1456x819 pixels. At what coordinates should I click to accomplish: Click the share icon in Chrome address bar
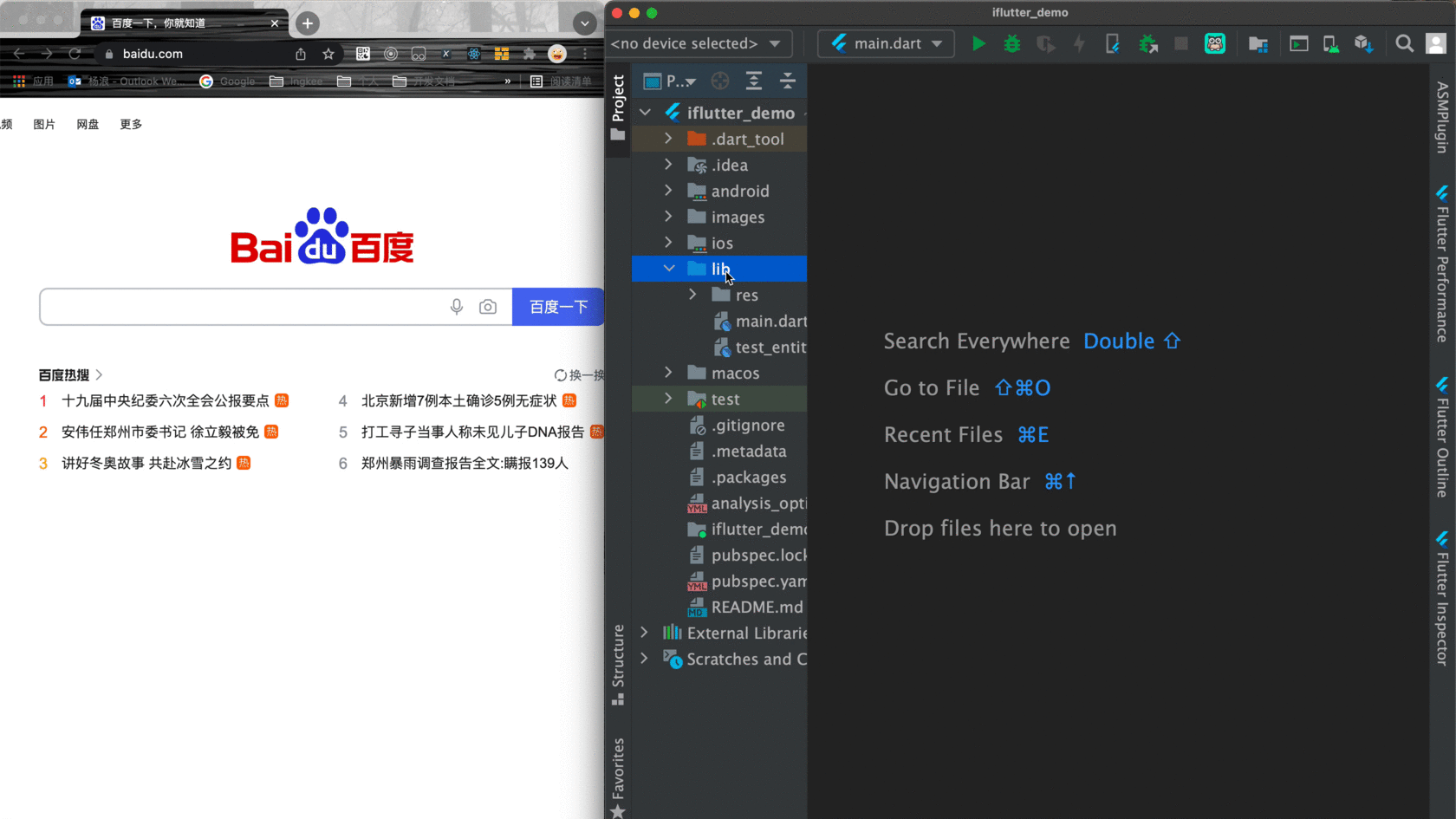click(x=301, y=54)
